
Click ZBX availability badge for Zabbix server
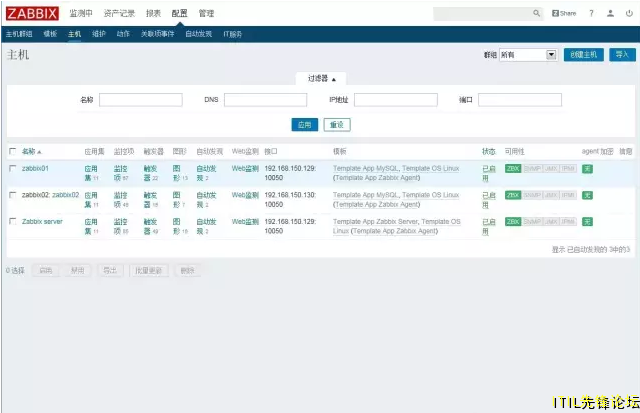point(513,222)
